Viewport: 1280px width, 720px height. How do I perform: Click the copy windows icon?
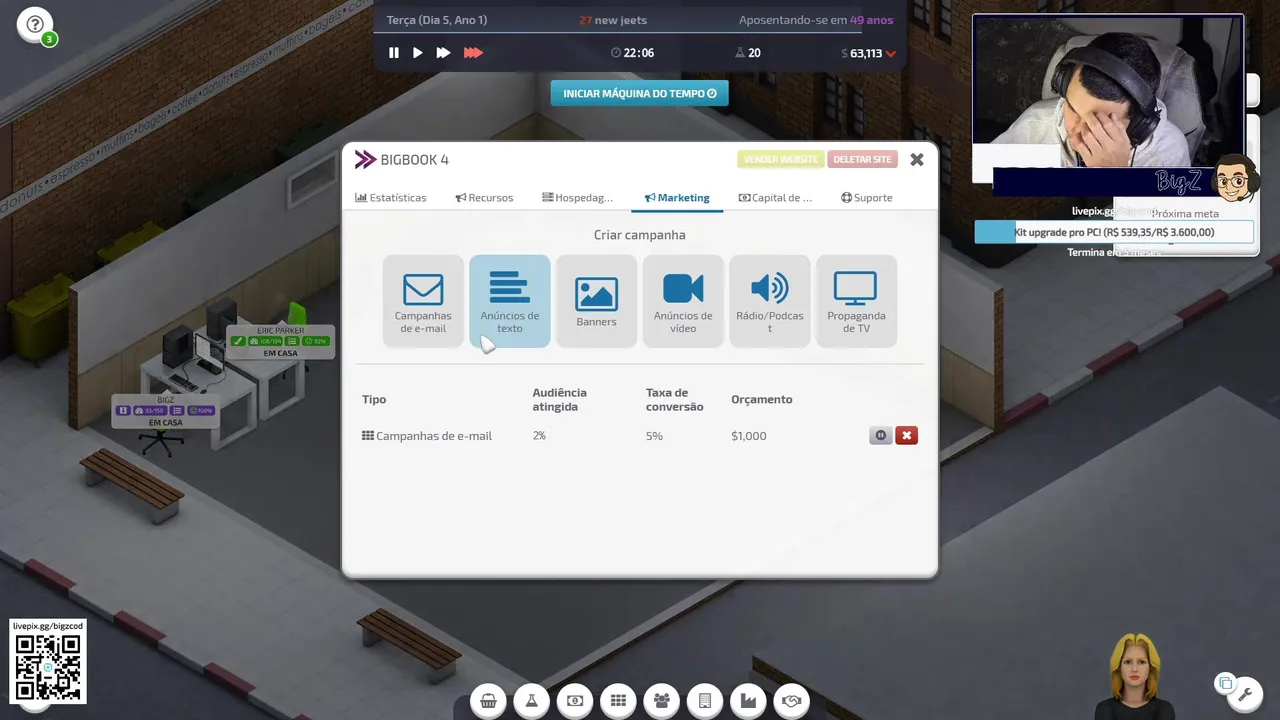1225,684
